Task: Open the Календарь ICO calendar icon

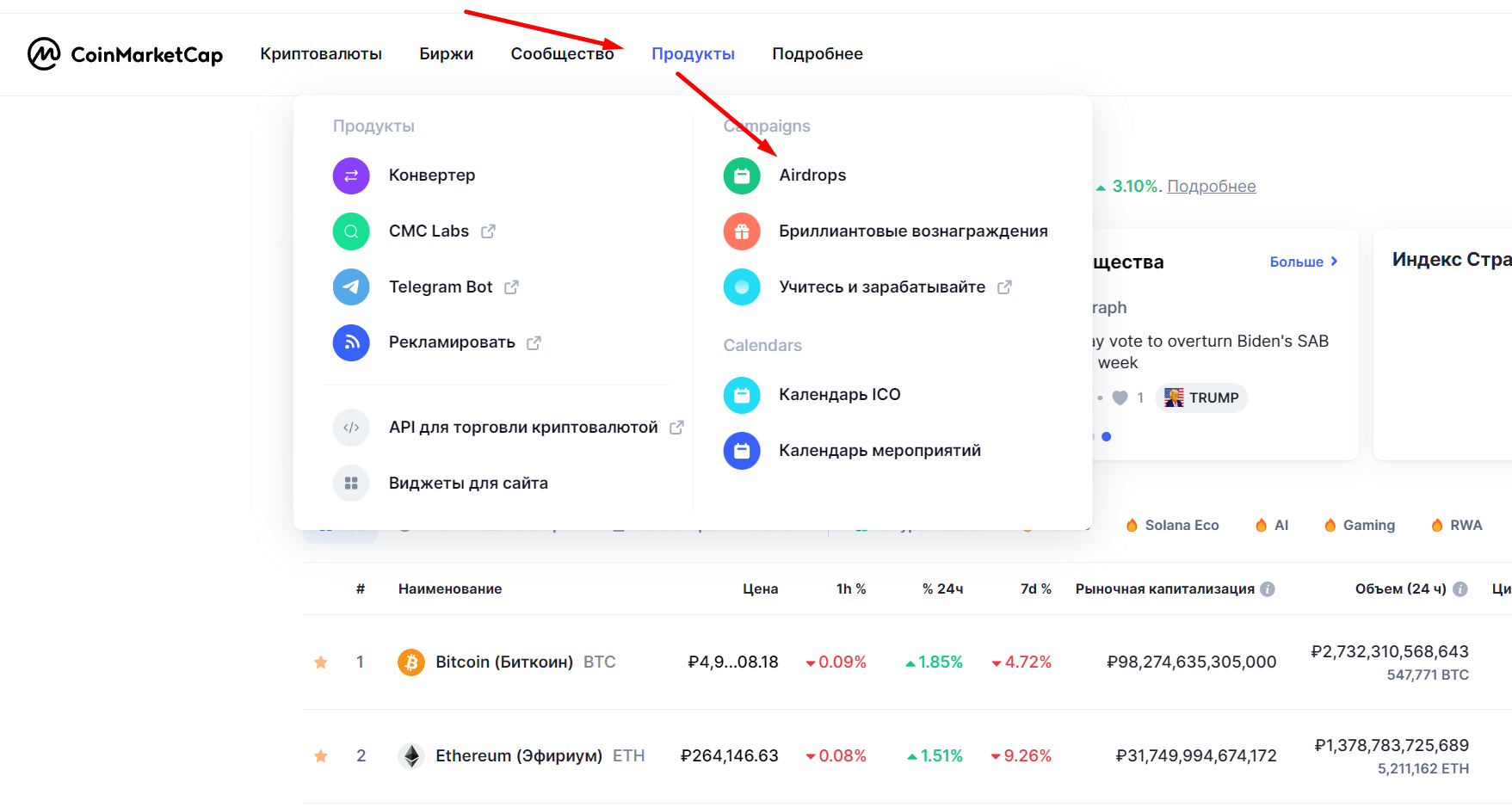Action: pos(742,395)
